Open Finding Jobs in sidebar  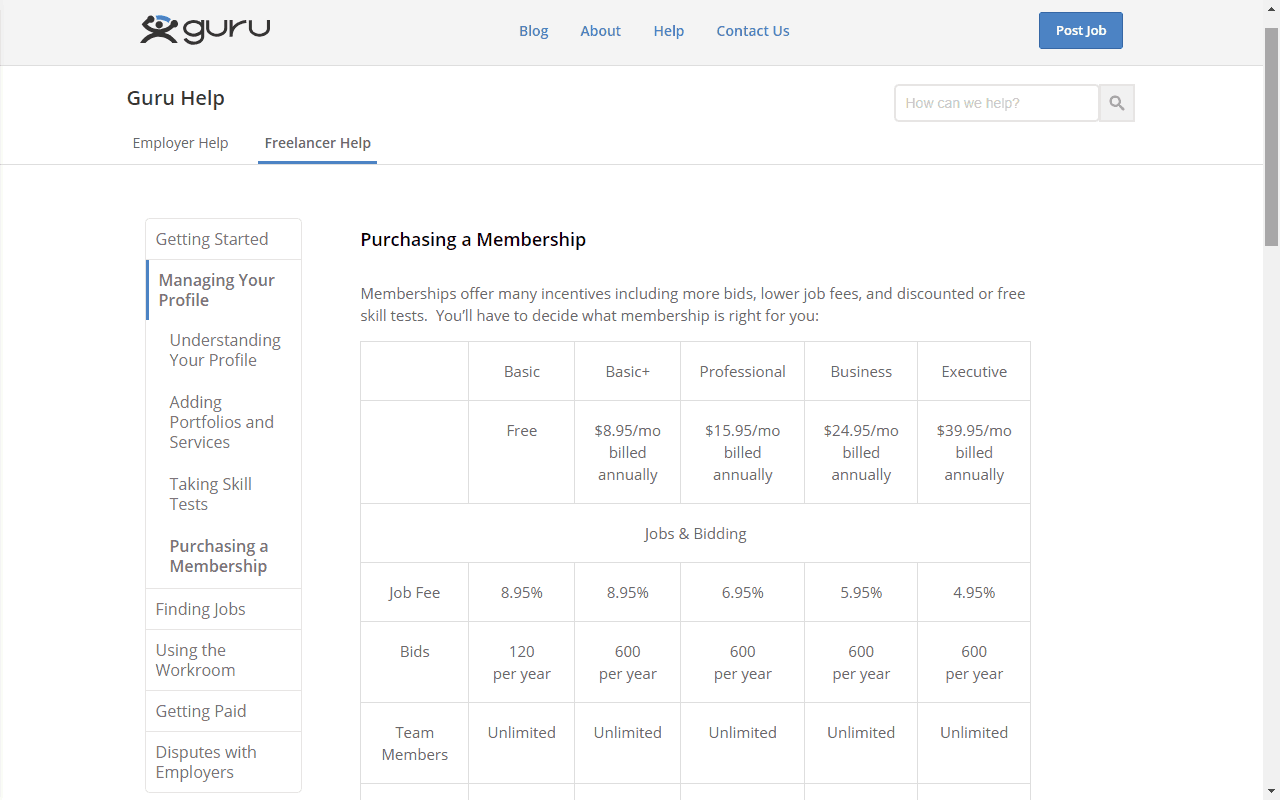point(223,609)
